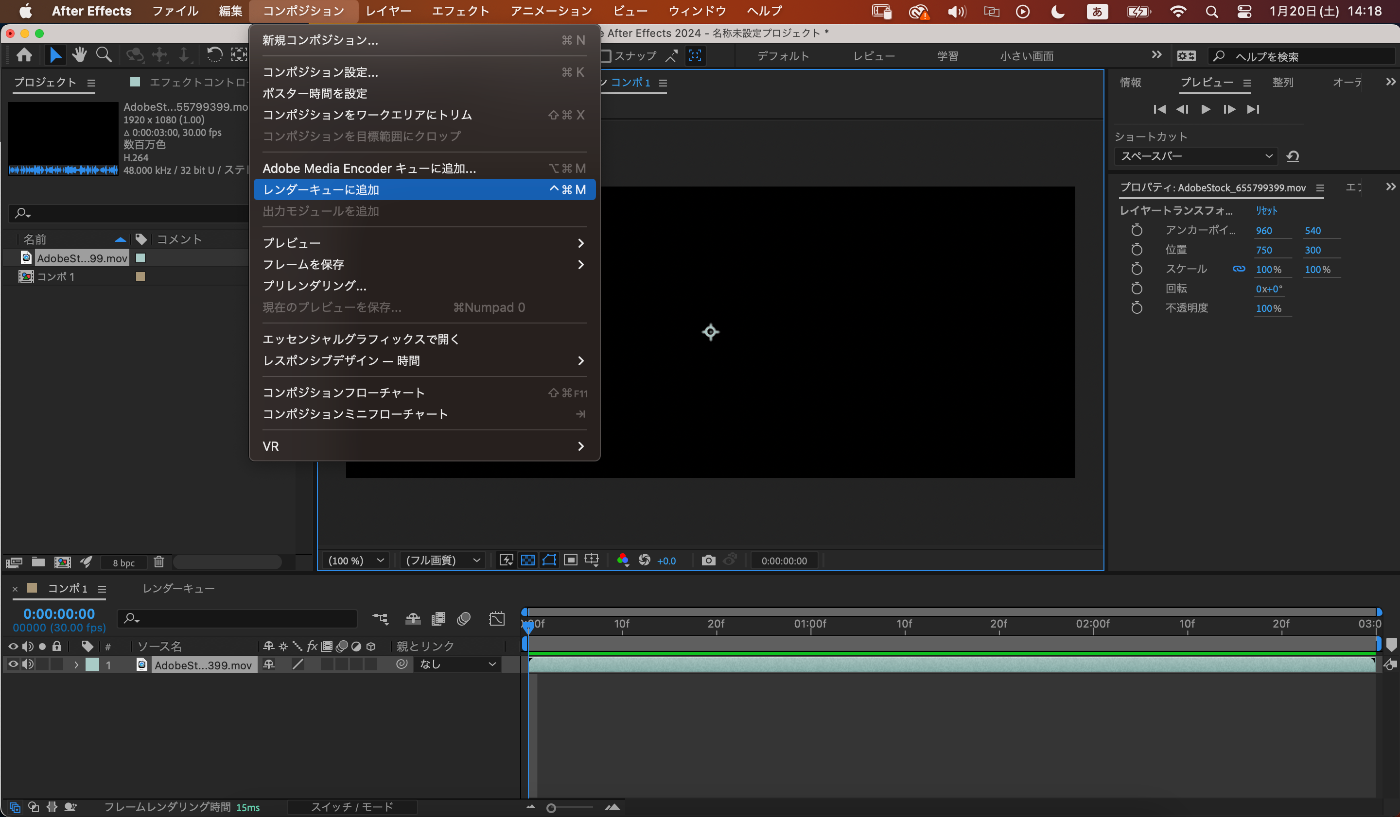This screenshot has width=1400, height=817.
Task: Click the interpret footage icon in Project panel
Action: click(x=14, y=562)
